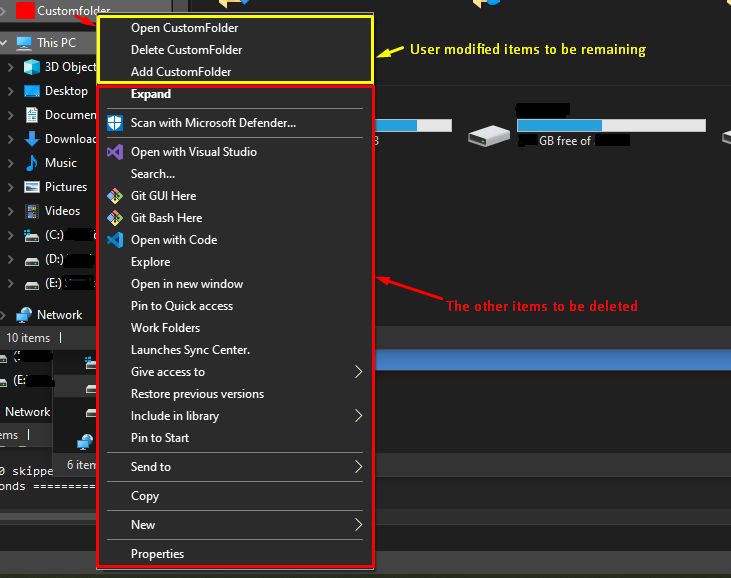
Task: Expand the Pictures tree node
Action: pos(10,187)
